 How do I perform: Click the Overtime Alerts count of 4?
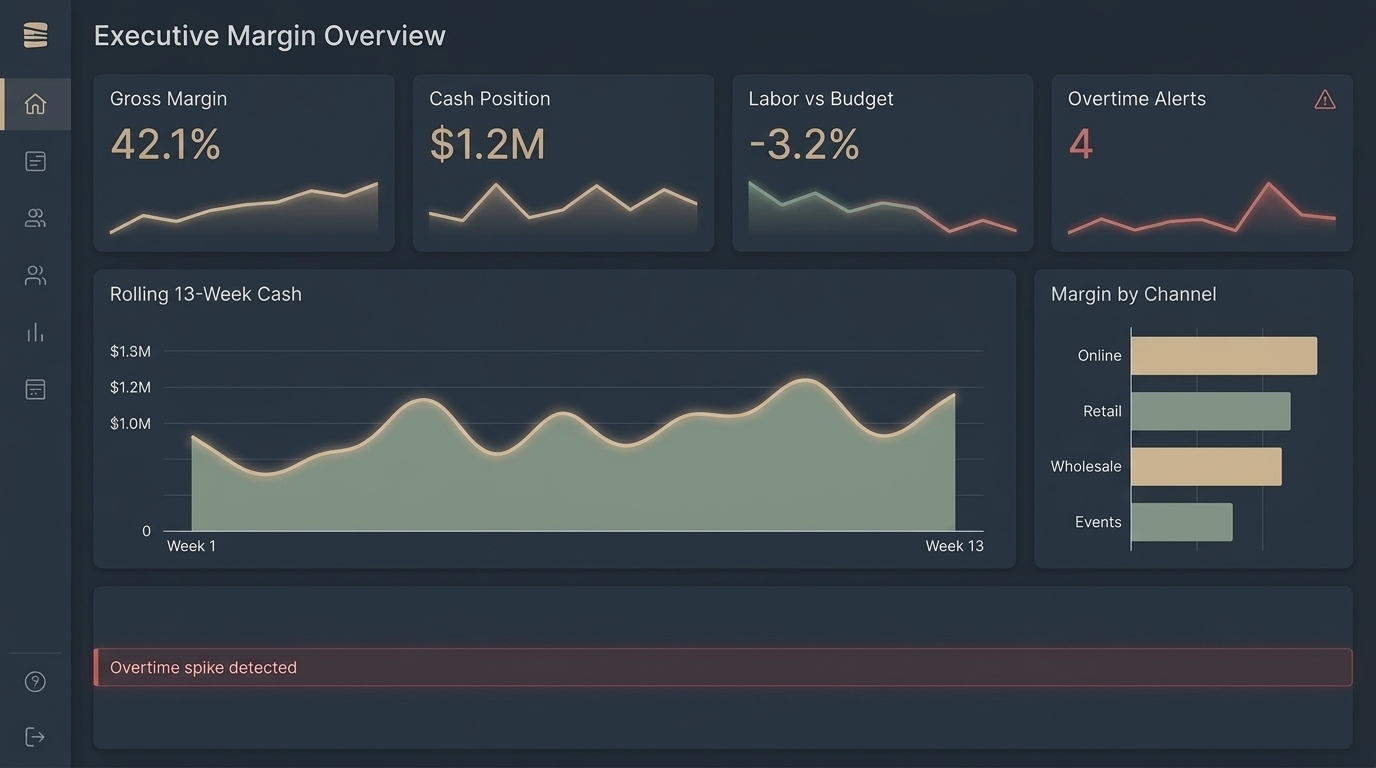(1080, 144)
